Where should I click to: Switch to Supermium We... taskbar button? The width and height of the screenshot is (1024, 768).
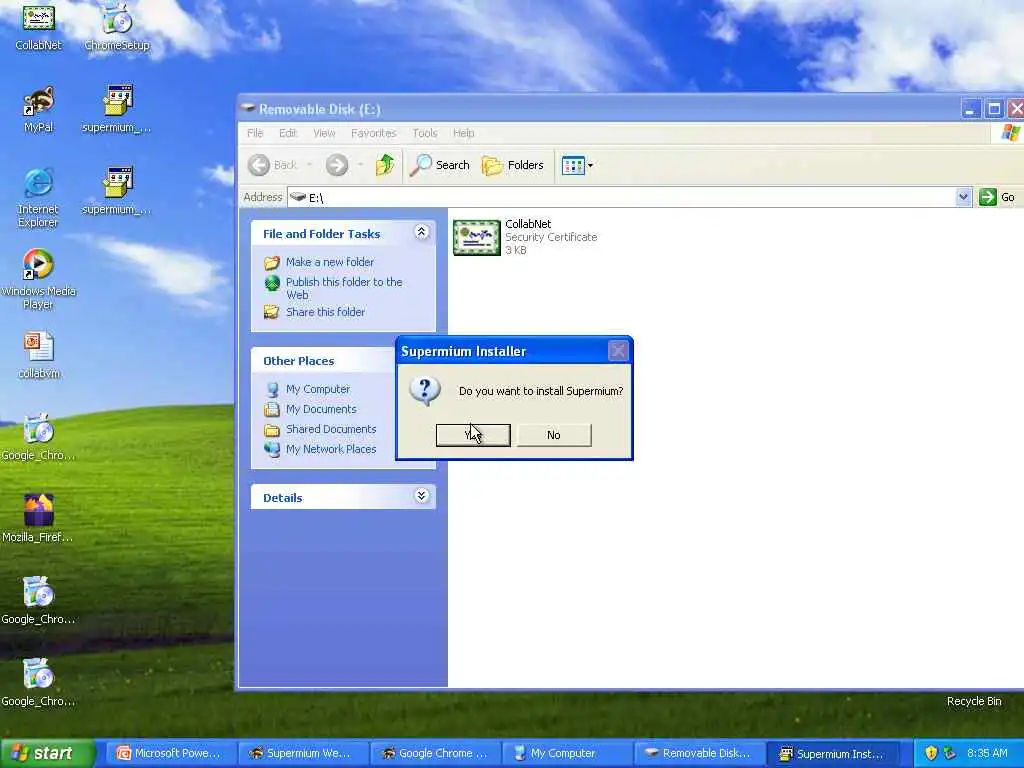pyautogui.click(x=302, y=754)
